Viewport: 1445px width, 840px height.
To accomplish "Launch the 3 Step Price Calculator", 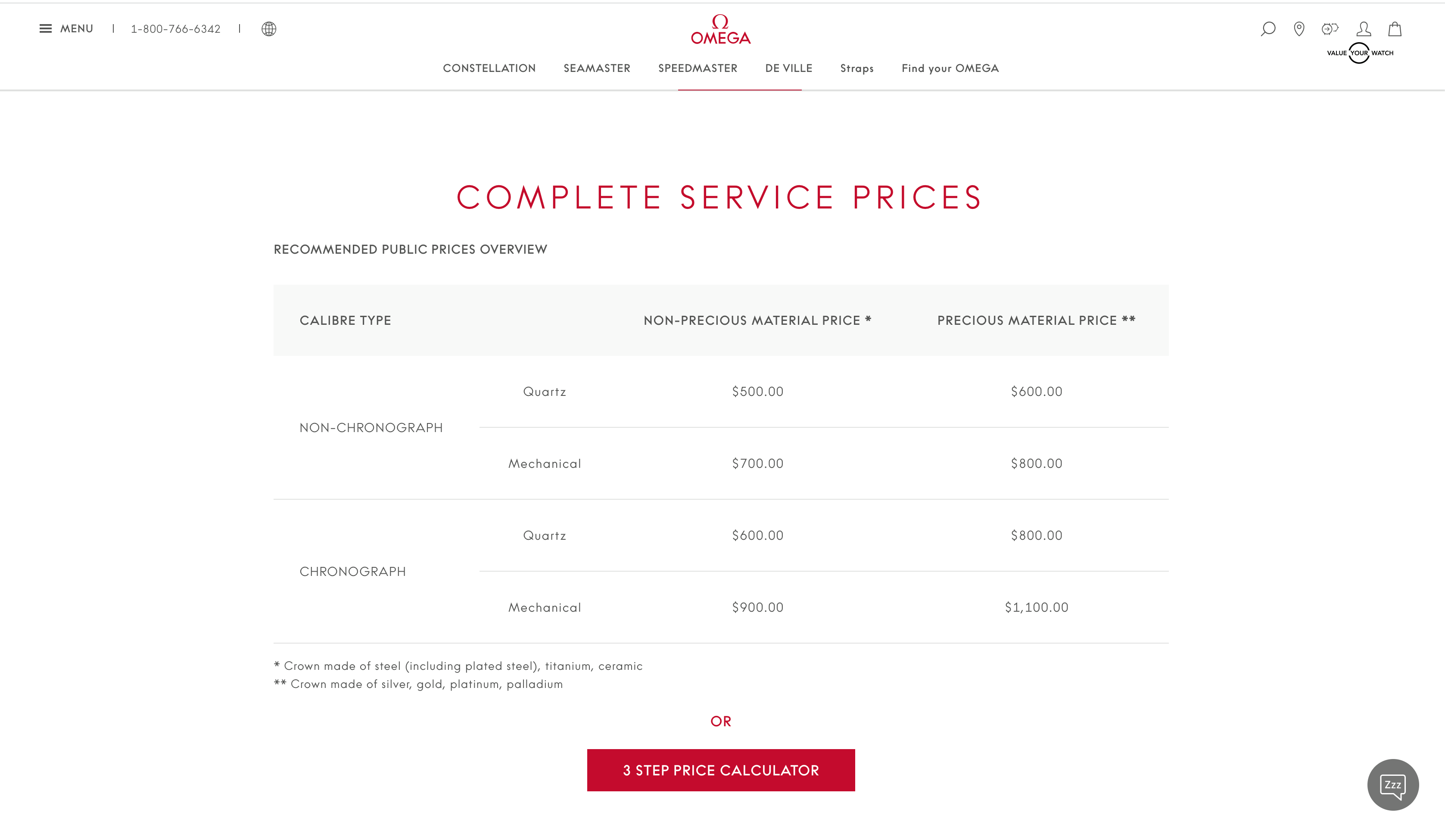I will click(x=721, y=770).
